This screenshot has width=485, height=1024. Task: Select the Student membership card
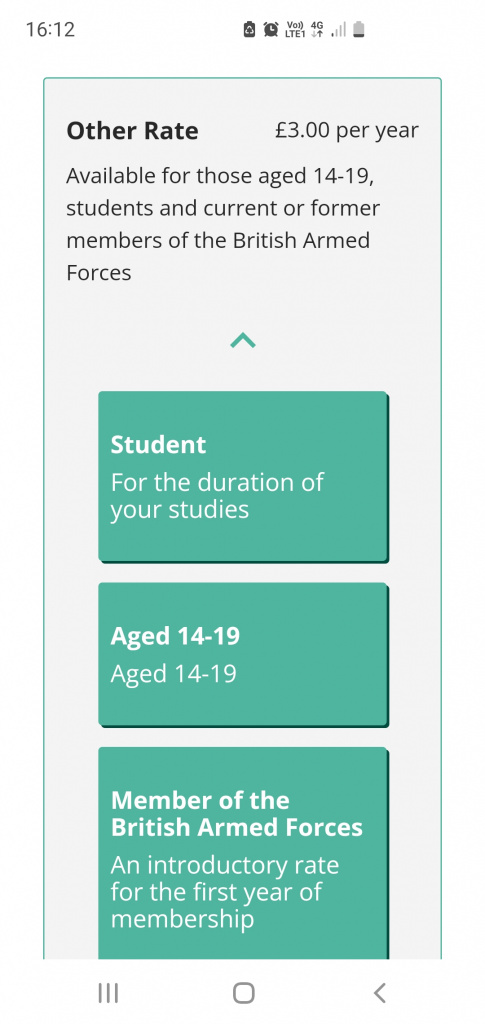243,476
